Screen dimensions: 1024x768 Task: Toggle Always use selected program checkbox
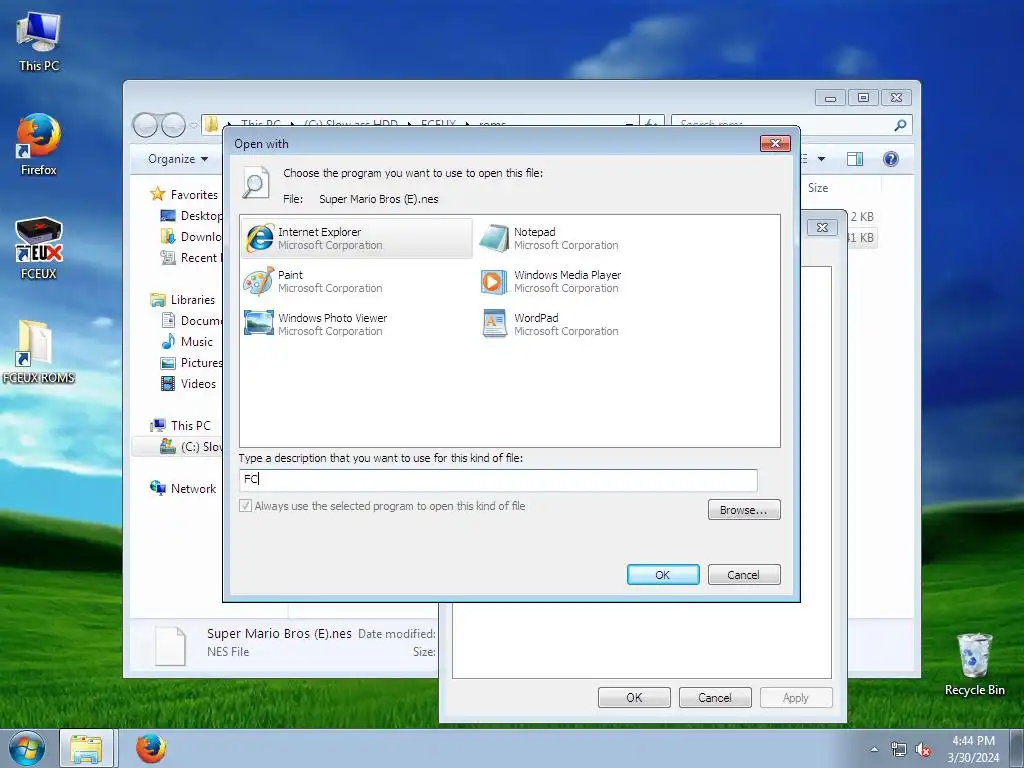click(x=246, y=505)
